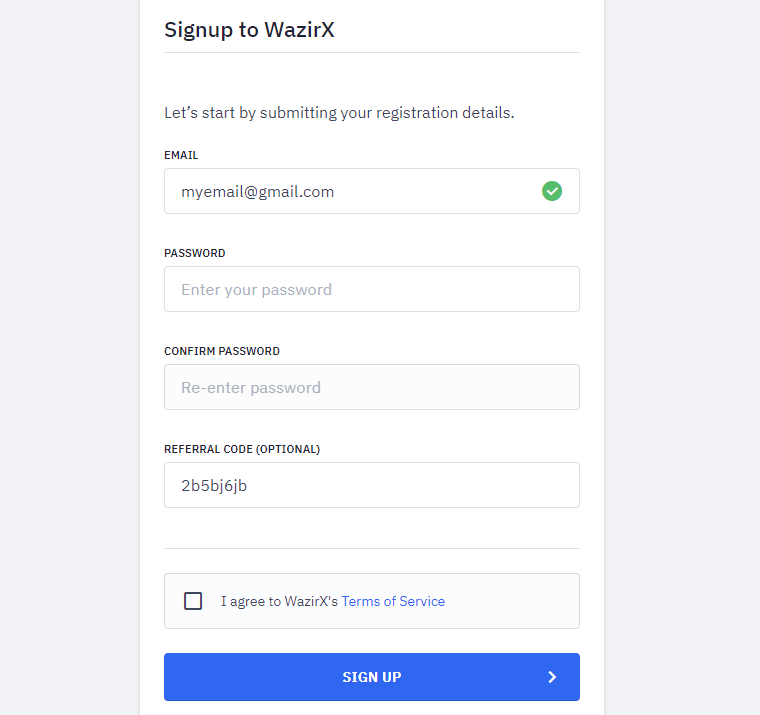Image resolution: width=760 pixels, height=715 pixels.
Task: Click the EMAIL field label
Action: (181, 155)
